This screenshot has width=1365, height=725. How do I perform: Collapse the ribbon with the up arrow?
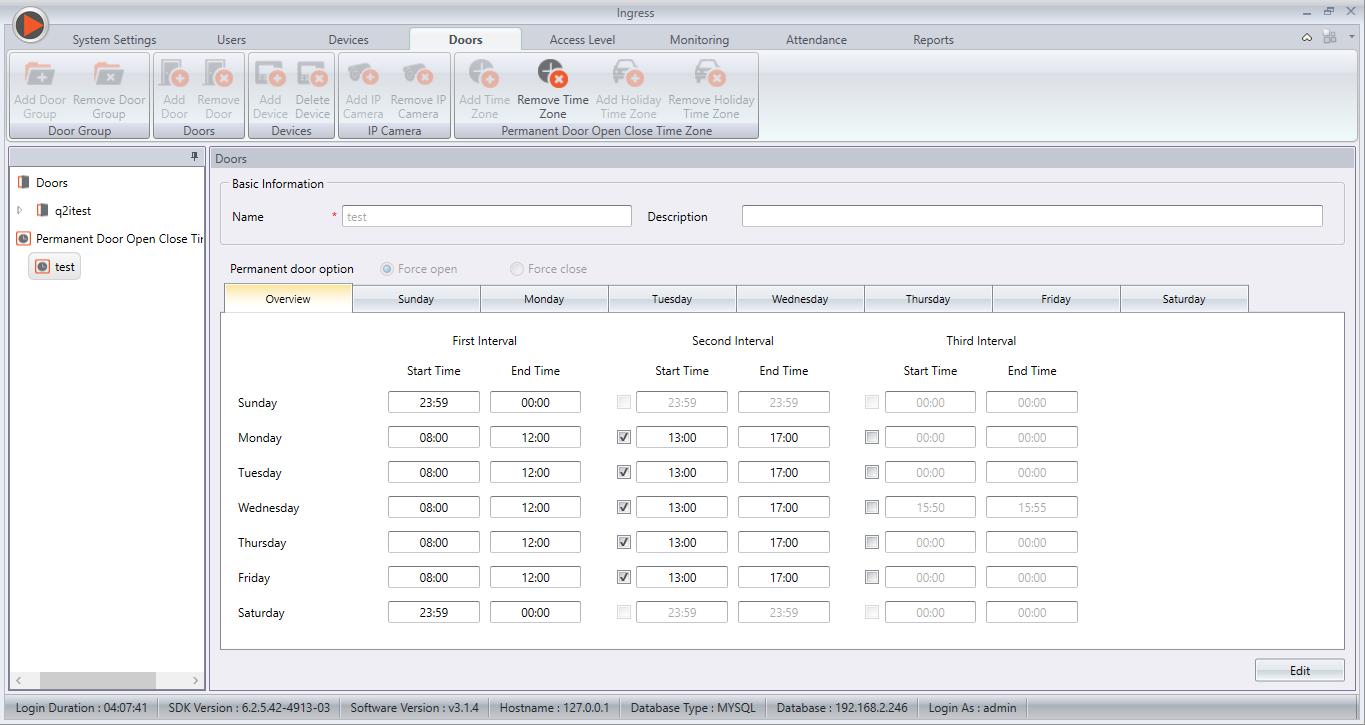click(x=1307, y=38)
